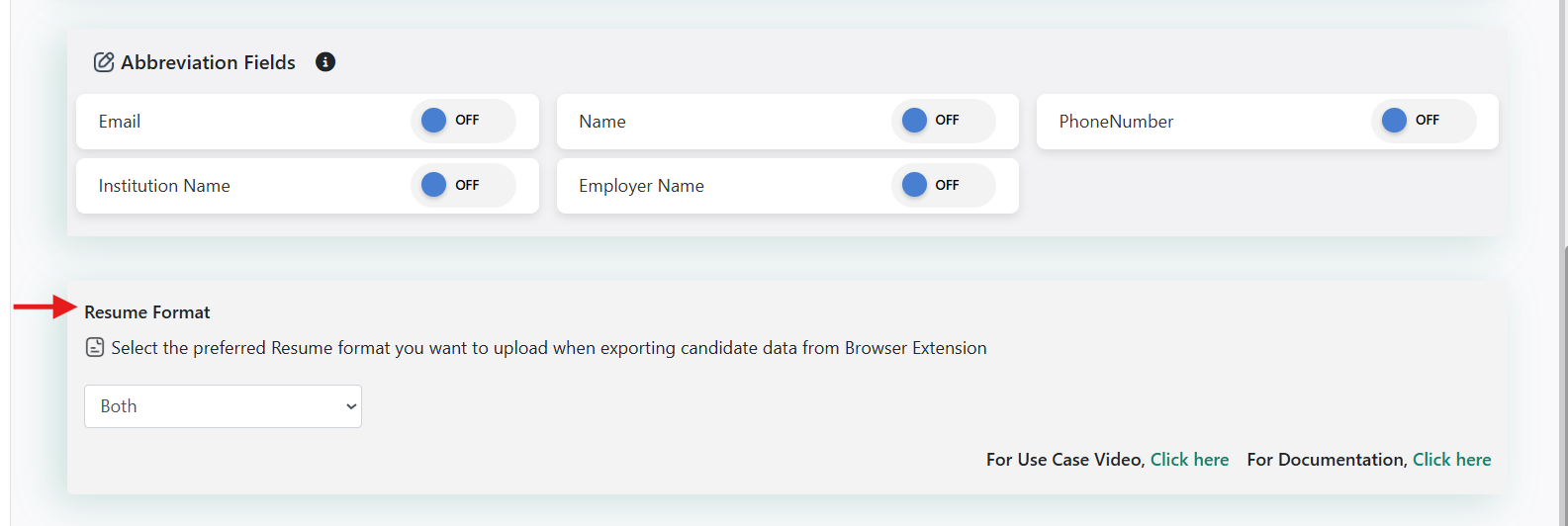Open the Resume Format dropdown showing Both
Image resolution: width=1568 pixels, height=526 pixels.
223,406
